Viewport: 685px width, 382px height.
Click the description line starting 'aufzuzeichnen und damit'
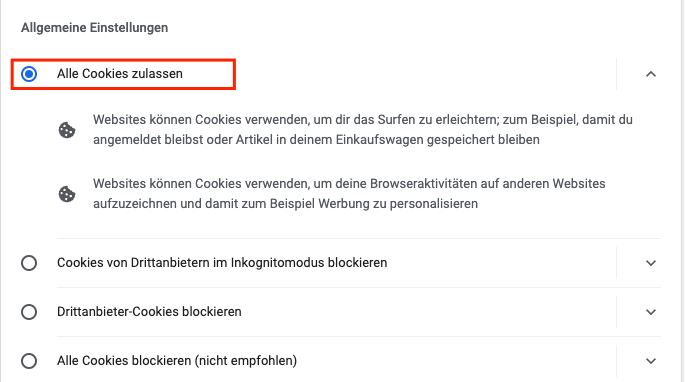pyautogui.click(x=285, y=204)
